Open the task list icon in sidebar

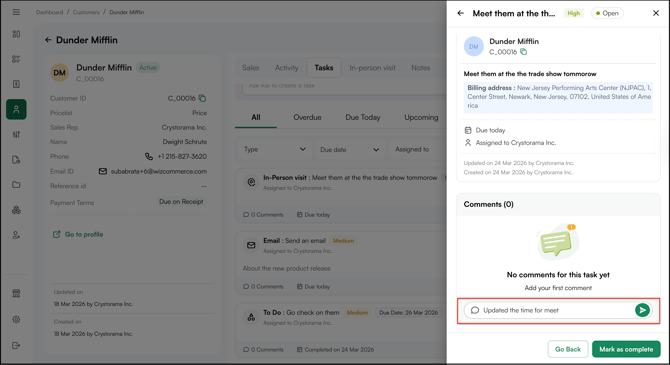click(16, 59)
